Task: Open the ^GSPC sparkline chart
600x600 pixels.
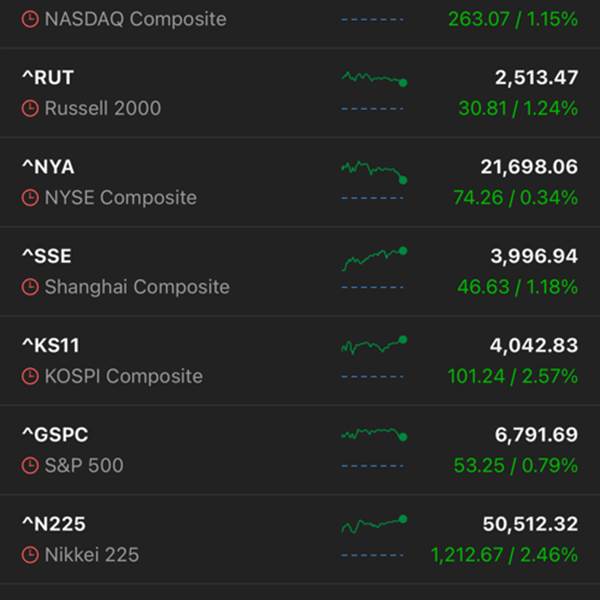Action: 373,435
